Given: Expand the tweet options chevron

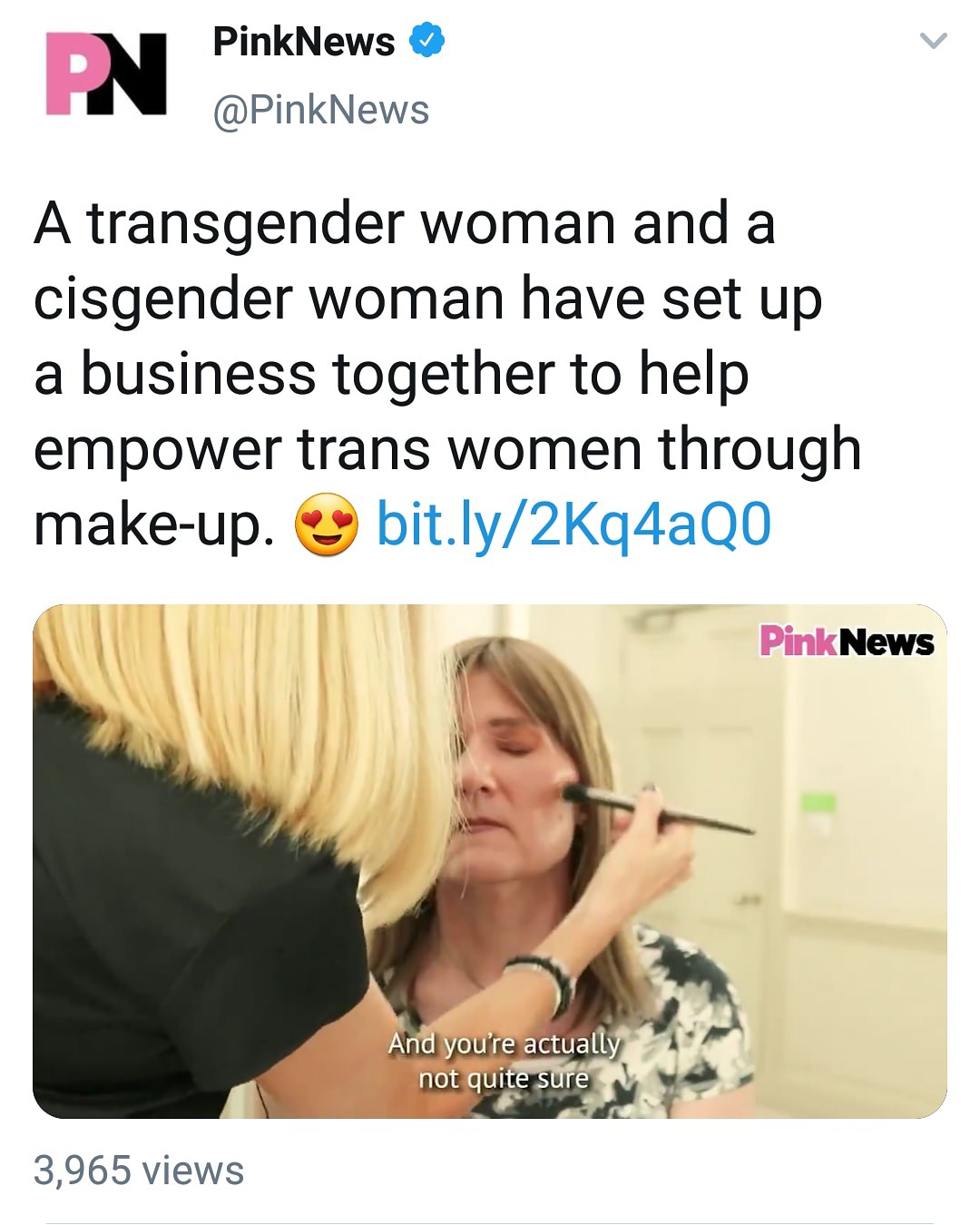Looking at the screenshot, I should (x=933, y=41).
